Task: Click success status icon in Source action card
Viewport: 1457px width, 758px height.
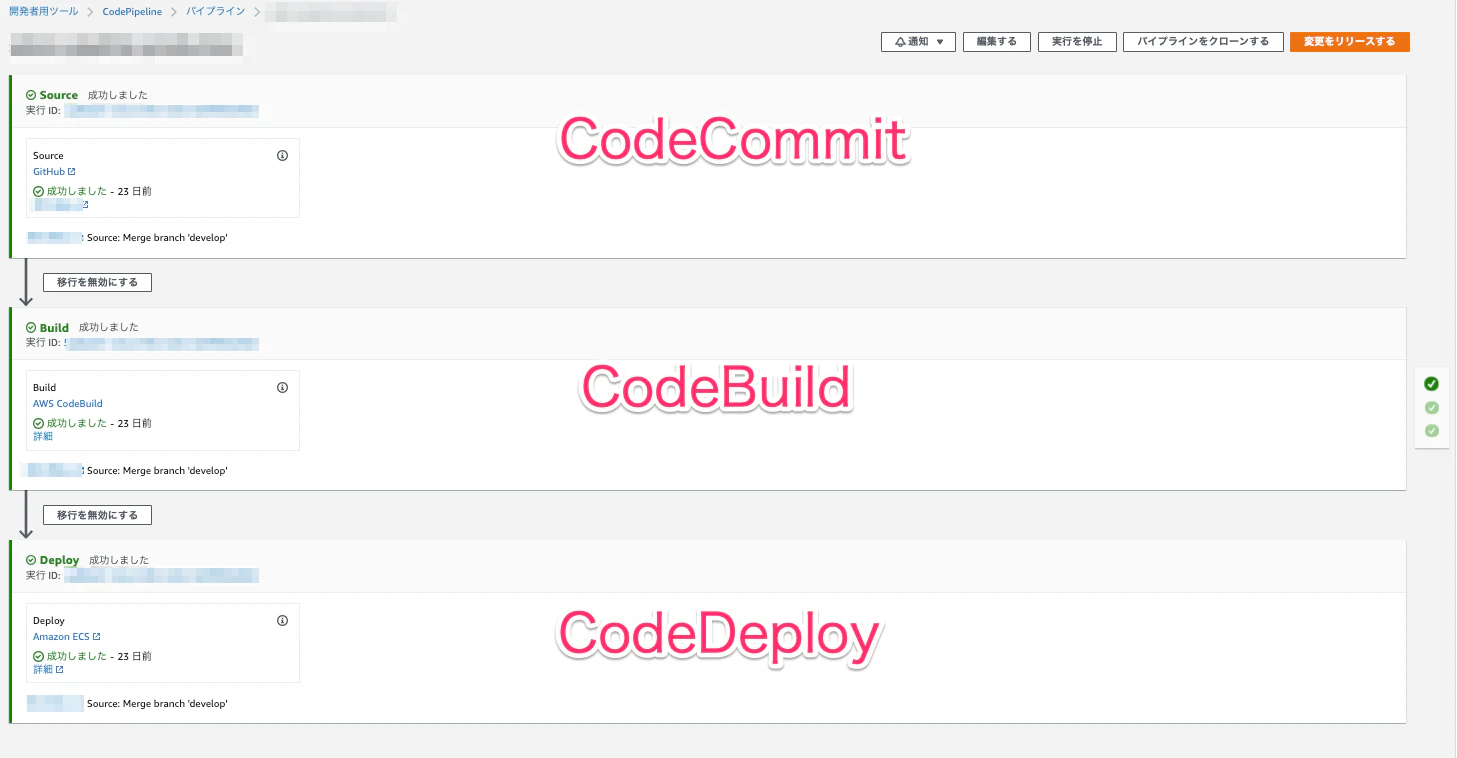Action: click(x=39, y=191)
